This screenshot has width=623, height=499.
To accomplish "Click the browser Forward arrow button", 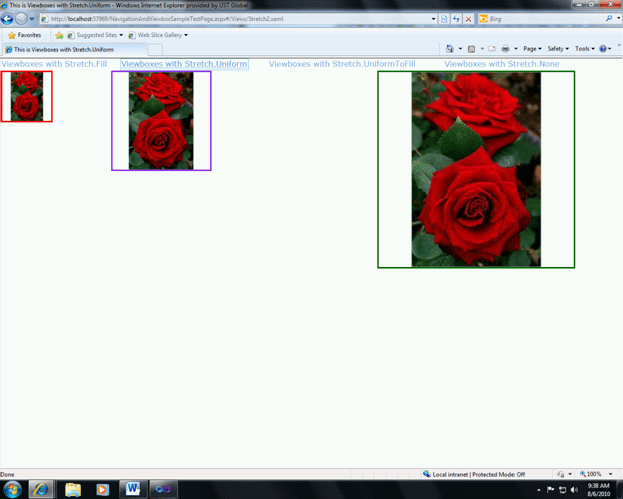I will [21, 19].
